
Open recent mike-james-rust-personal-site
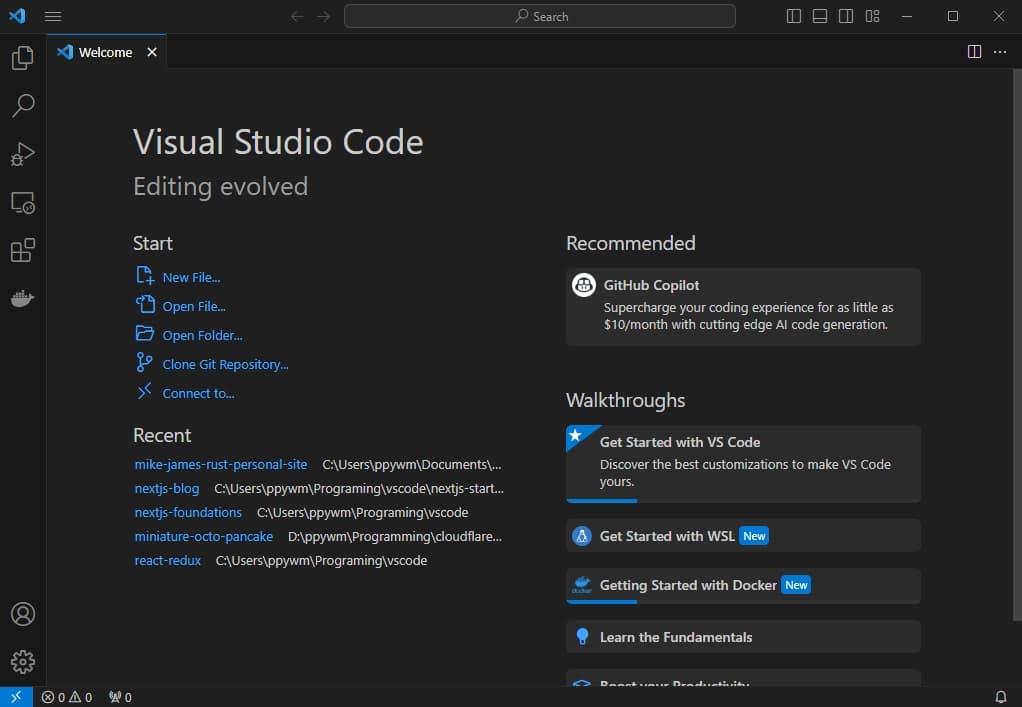click(220, 465)
